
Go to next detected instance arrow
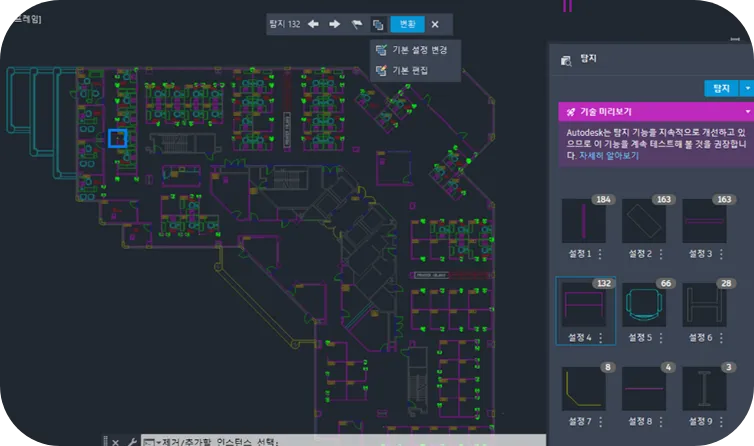coord(335,24)
